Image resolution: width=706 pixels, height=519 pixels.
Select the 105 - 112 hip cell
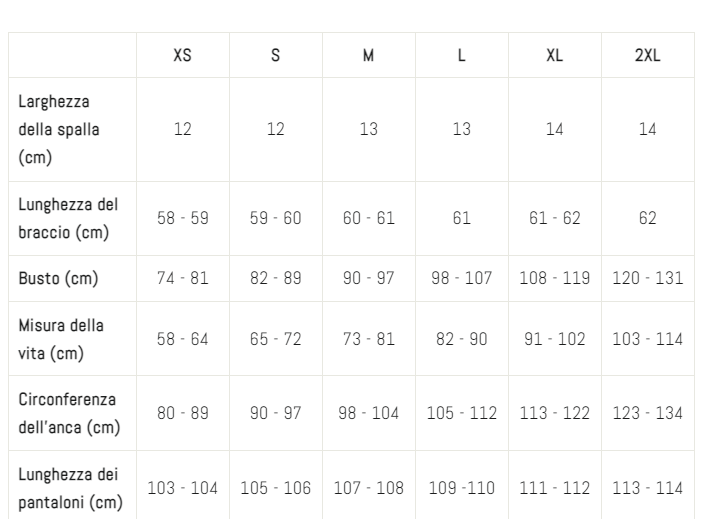462,413
